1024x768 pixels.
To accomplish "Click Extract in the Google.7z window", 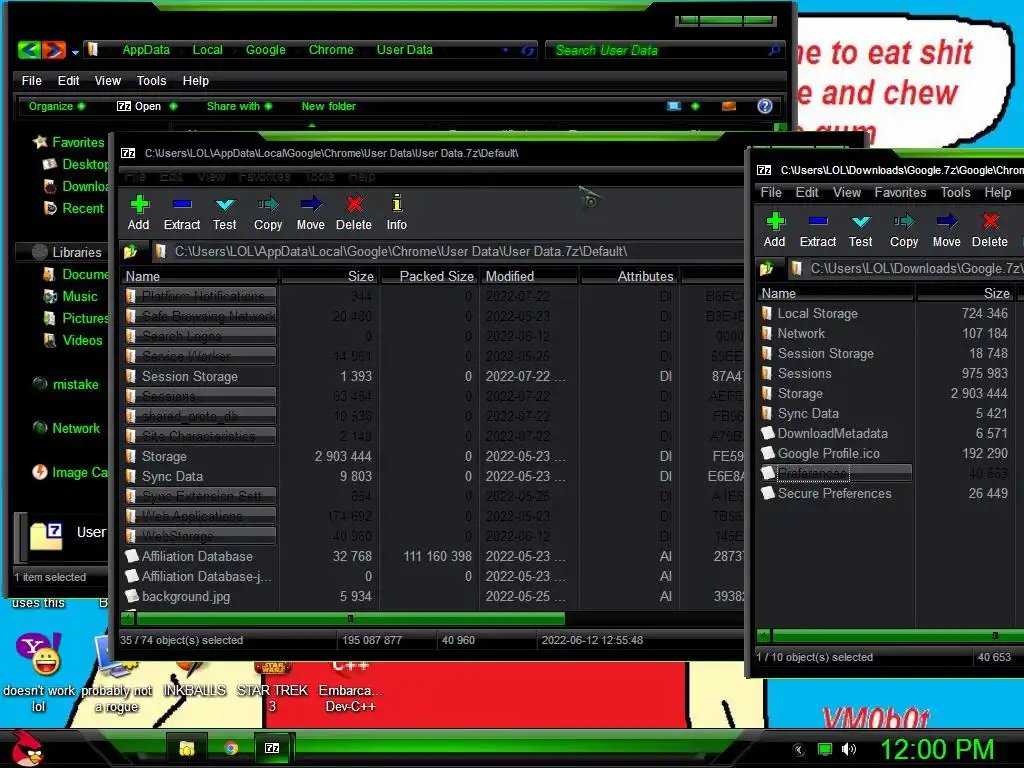I will tap(818, 230).
